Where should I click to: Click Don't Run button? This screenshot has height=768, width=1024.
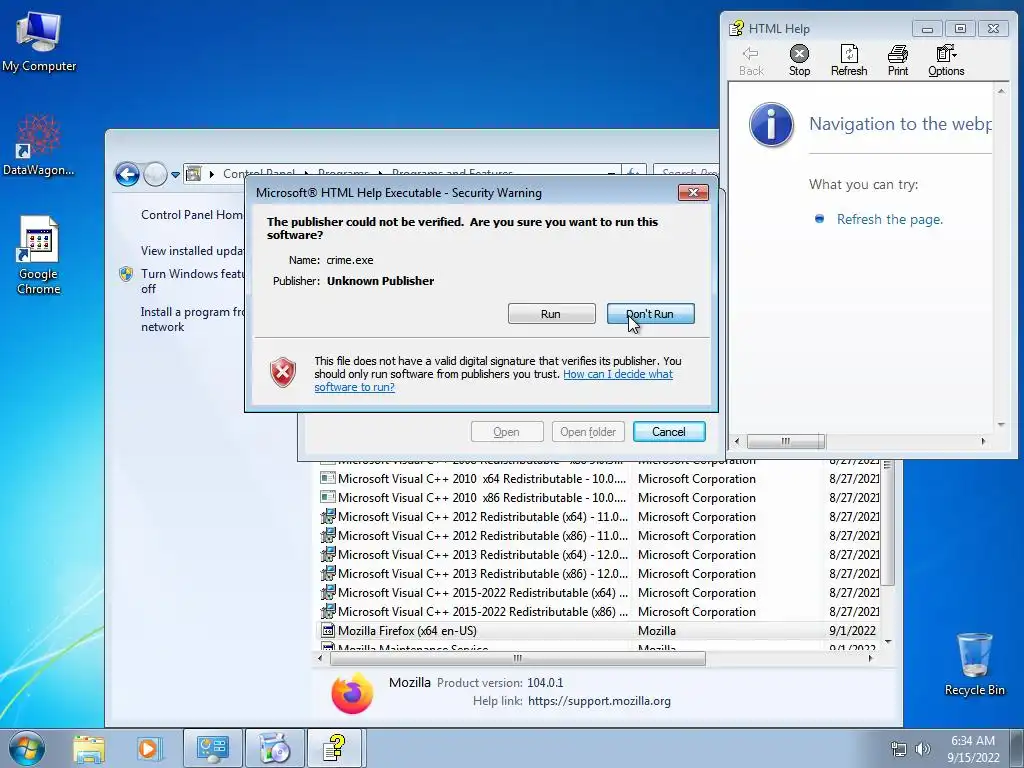pyautogui.click(x=650, y=313)
